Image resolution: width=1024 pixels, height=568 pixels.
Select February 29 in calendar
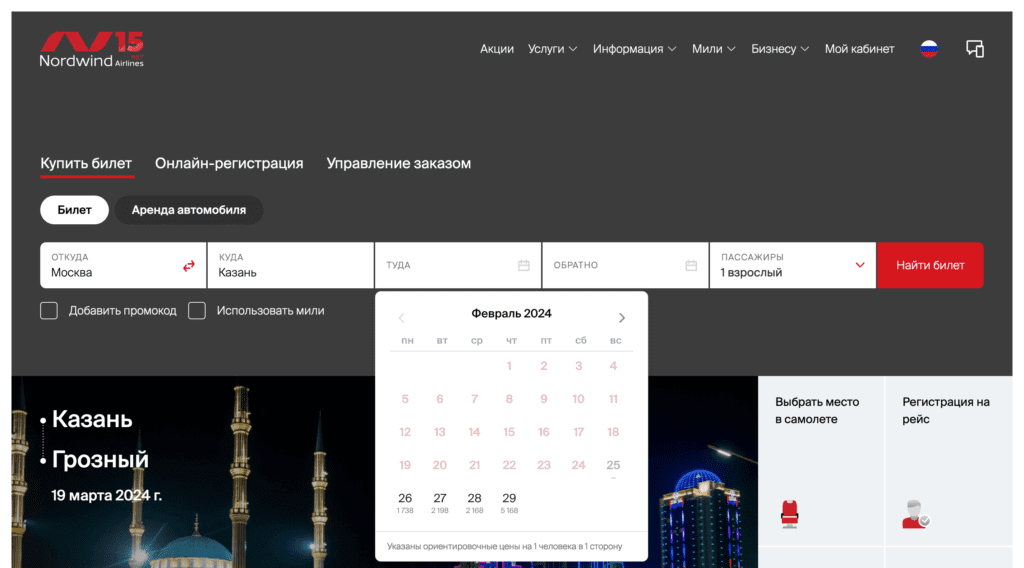click(509, 503)
